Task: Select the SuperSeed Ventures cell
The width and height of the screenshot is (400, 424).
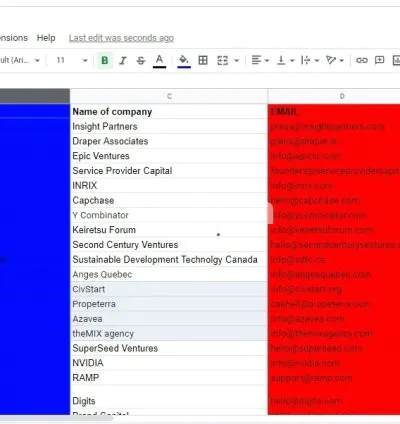Action: tap(169, 348)
